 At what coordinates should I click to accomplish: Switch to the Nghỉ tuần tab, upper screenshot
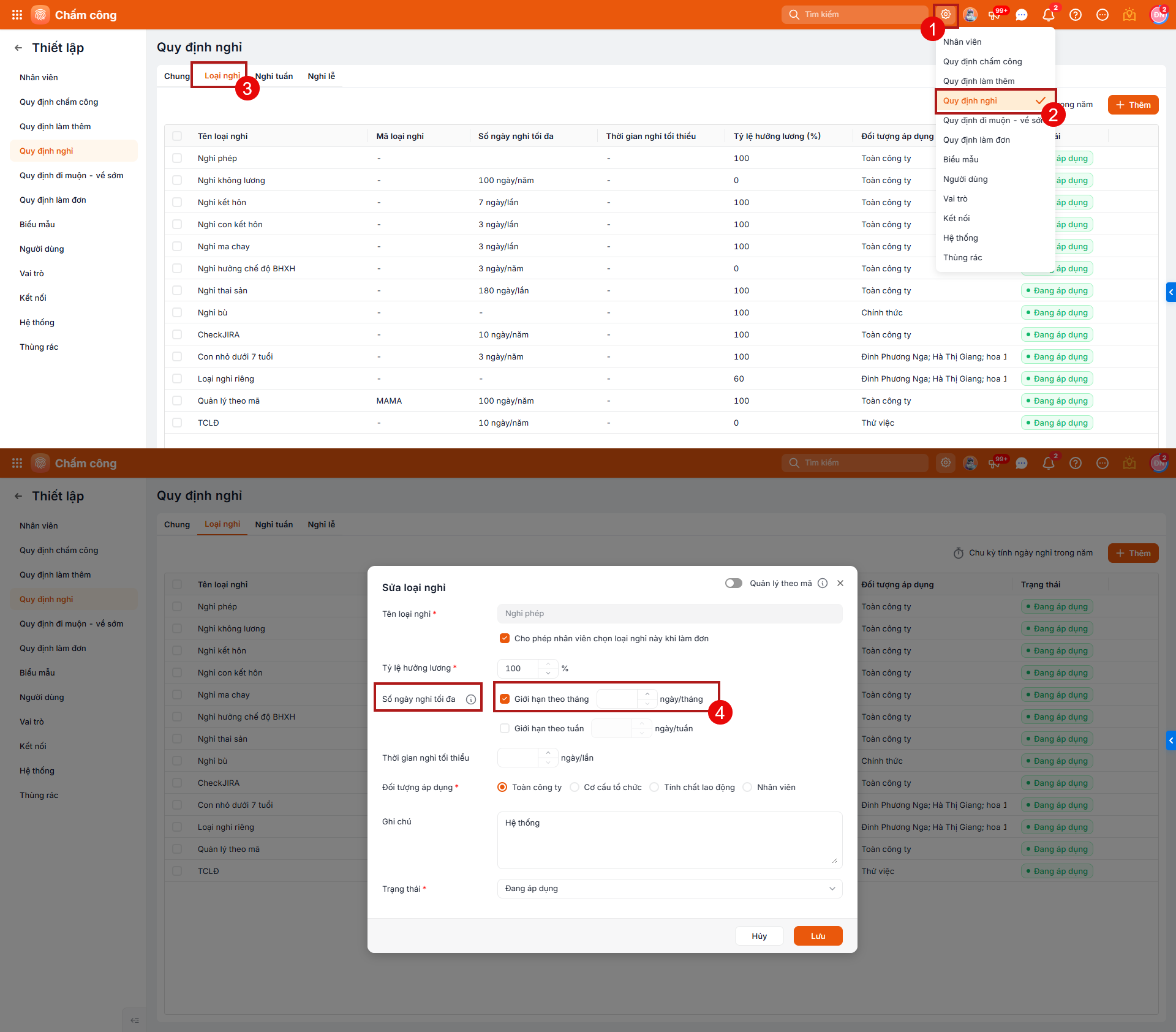pos(274,76)
